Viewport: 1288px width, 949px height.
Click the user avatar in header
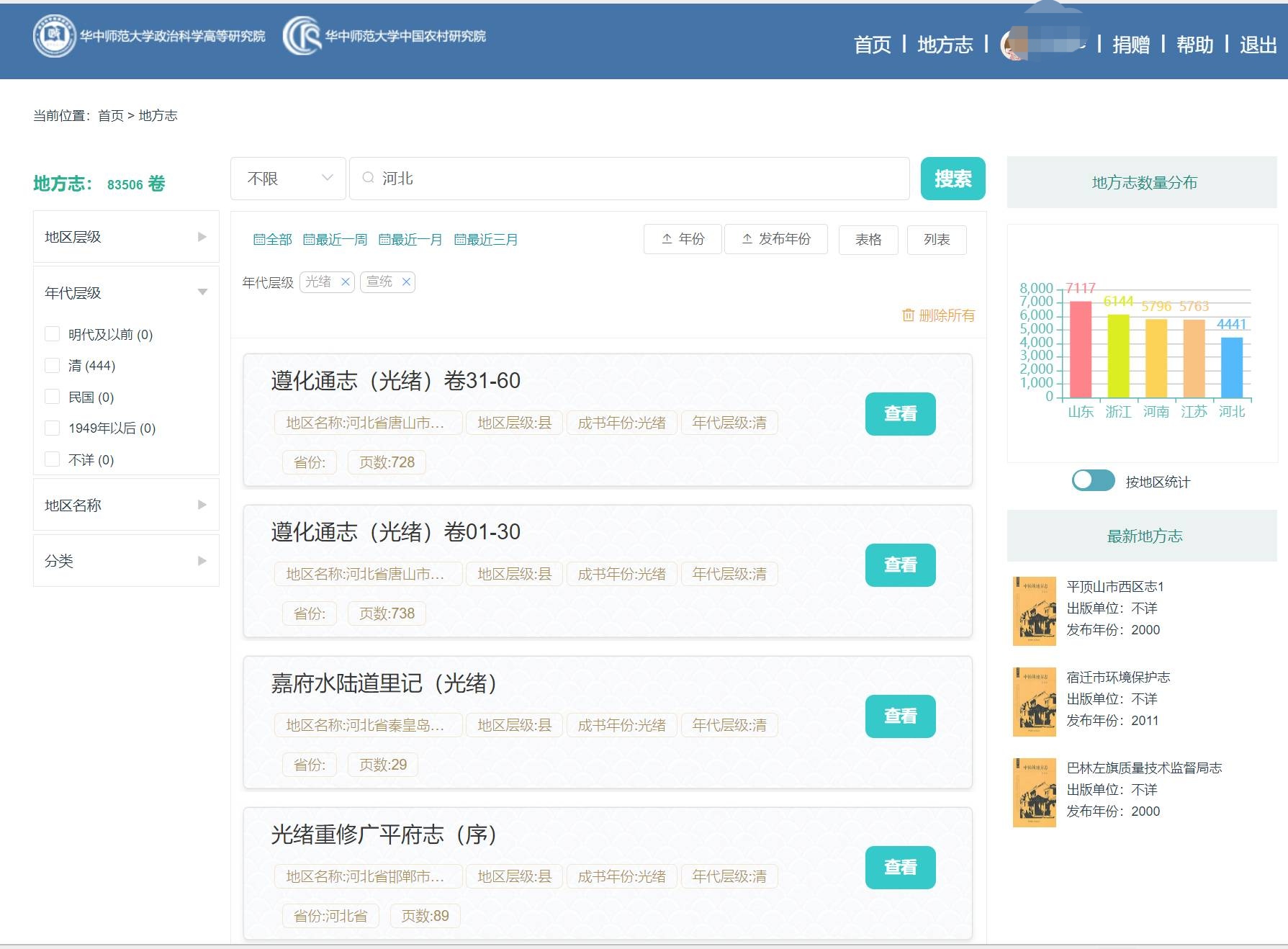click(1014, 45)
